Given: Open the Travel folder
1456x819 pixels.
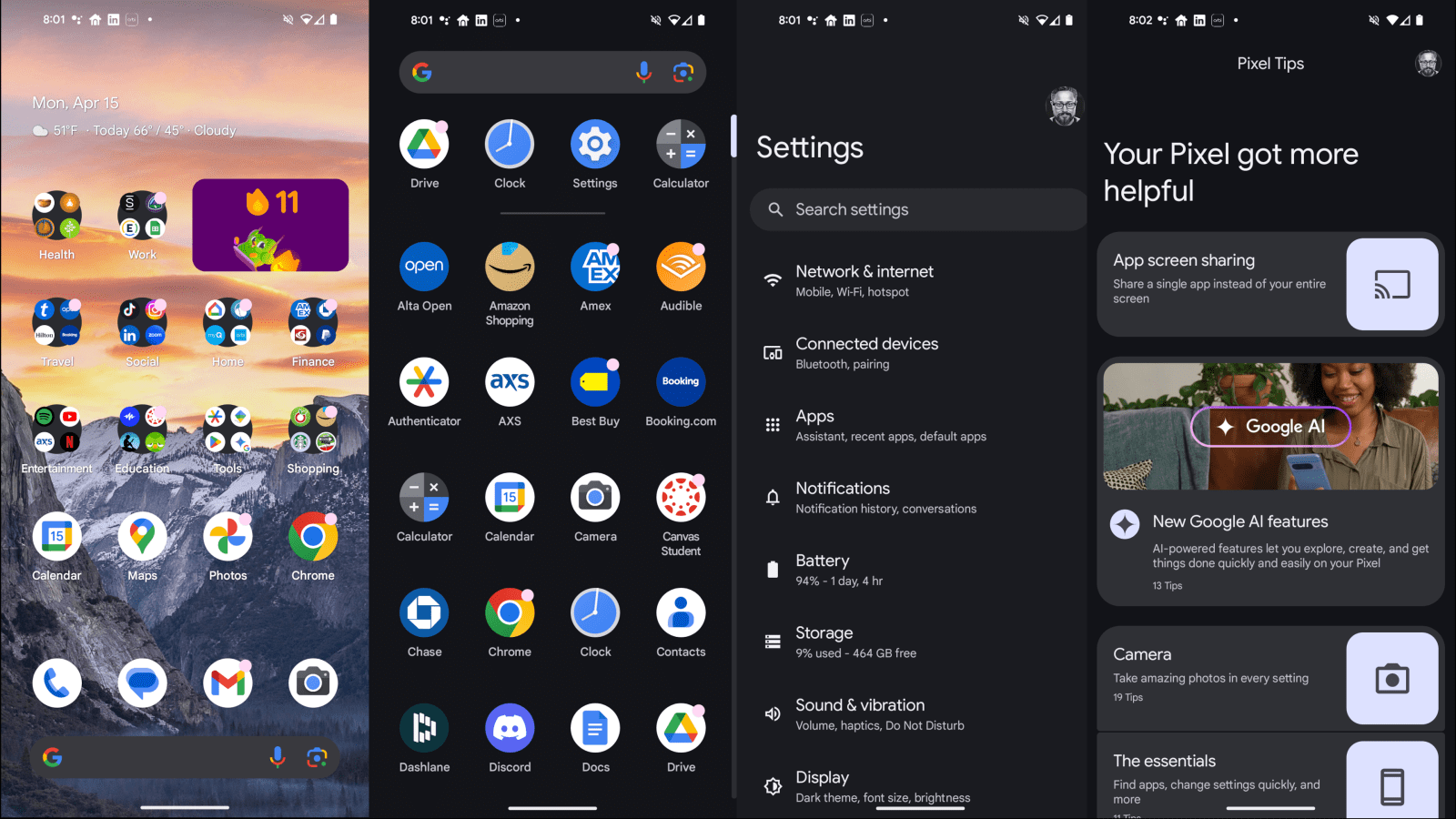Looking at the screenshot, I should [56, 322].
